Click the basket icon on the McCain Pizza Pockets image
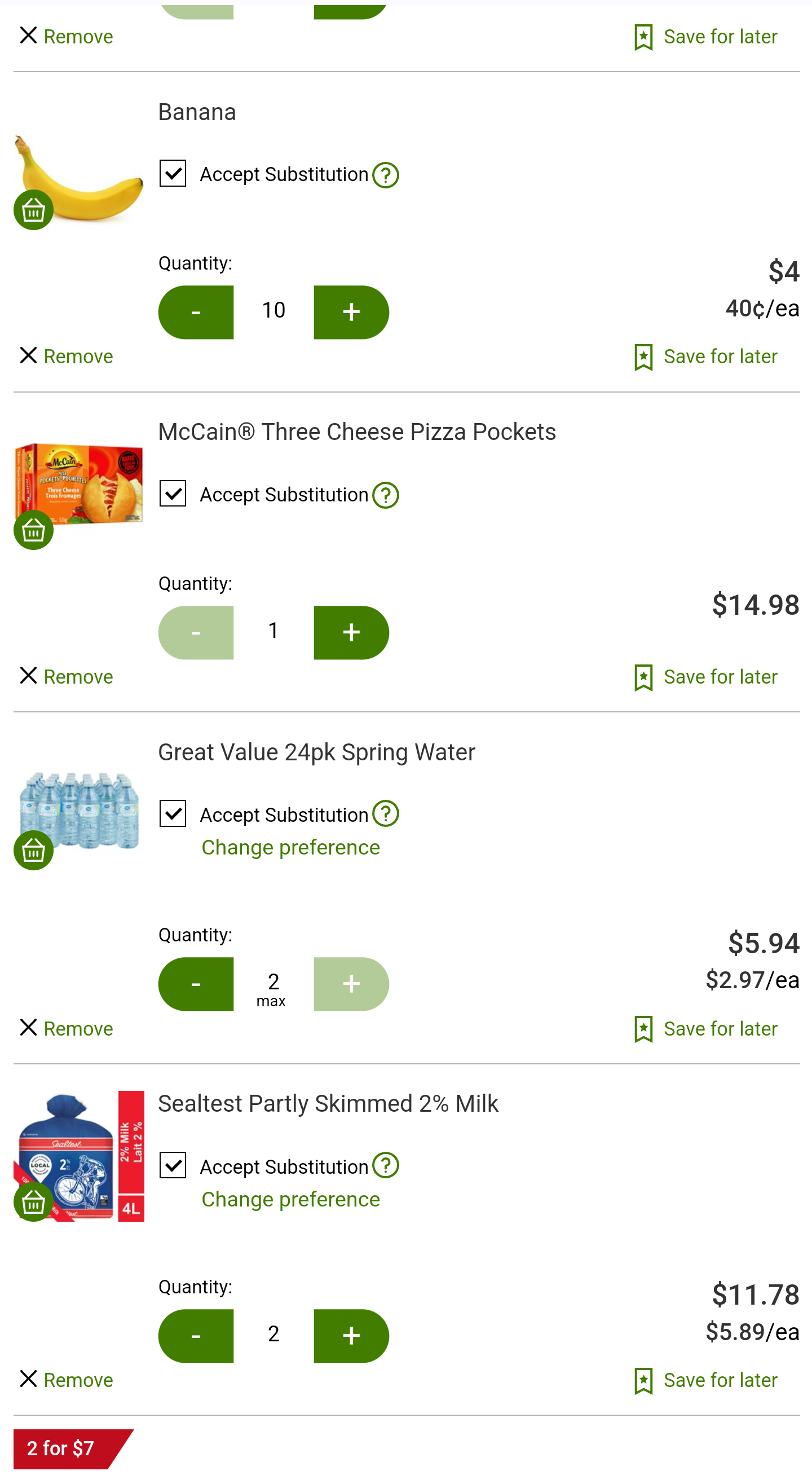Image resolution: width=812 pixels, height=1475 pixels. pos(33,530)
